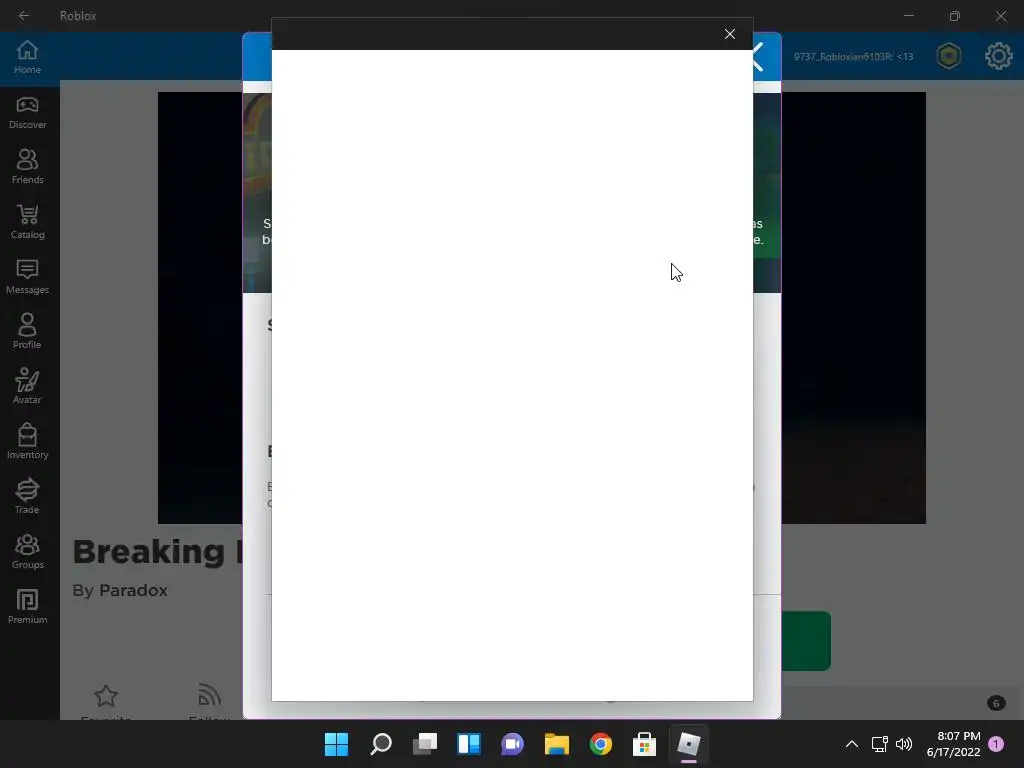Open the Premium membership page
The image size is (1024, 768).
[x=27, y=607]
